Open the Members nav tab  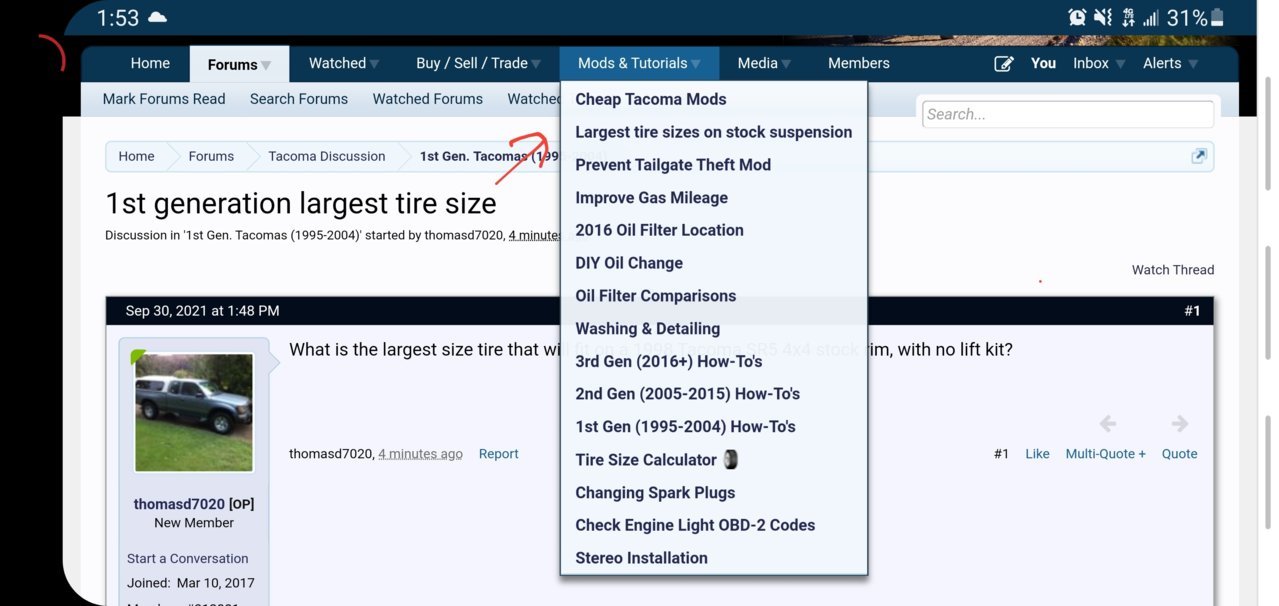click(x=859, y=63)
